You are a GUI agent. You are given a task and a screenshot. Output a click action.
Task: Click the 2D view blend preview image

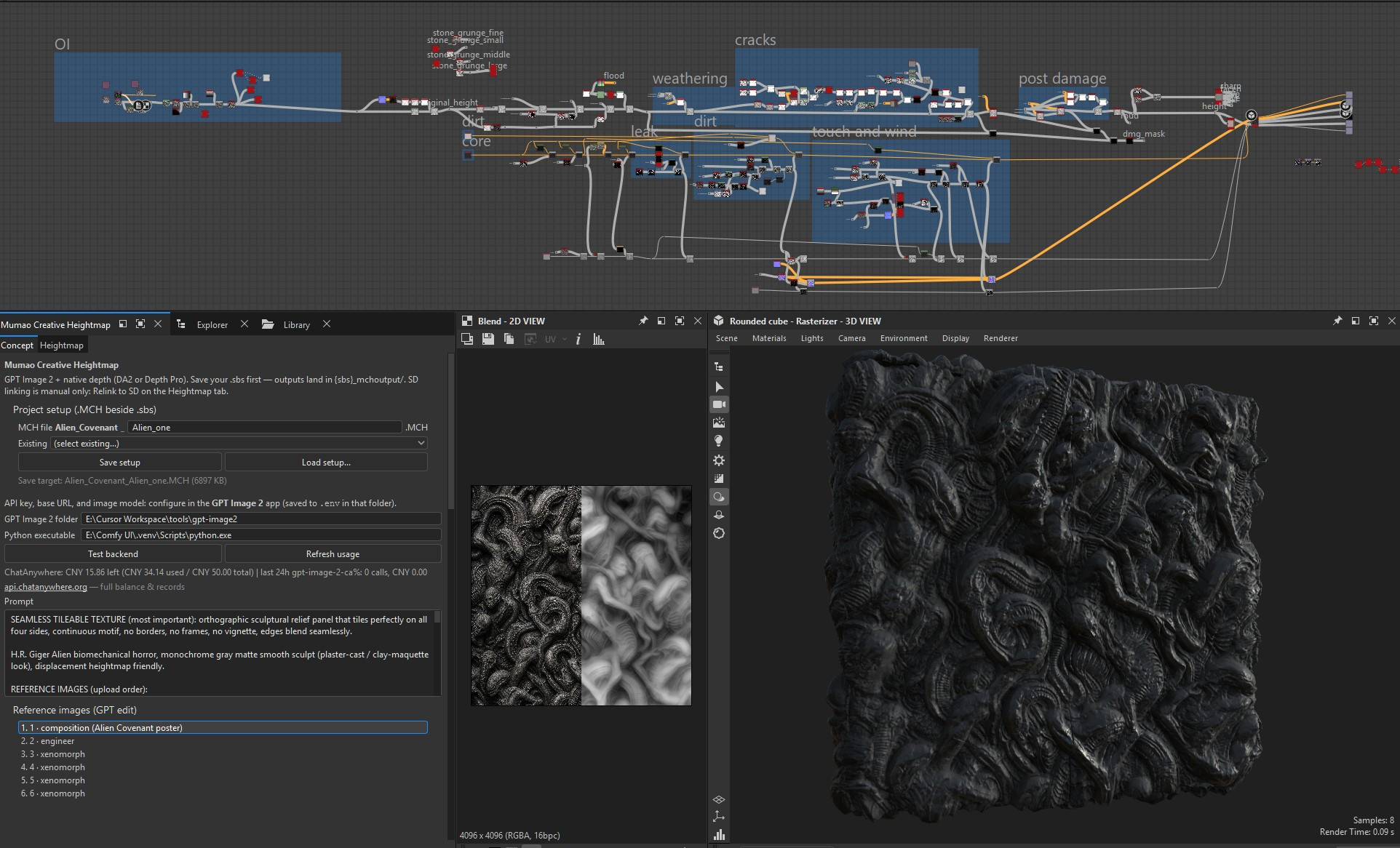tap(581, 596)
